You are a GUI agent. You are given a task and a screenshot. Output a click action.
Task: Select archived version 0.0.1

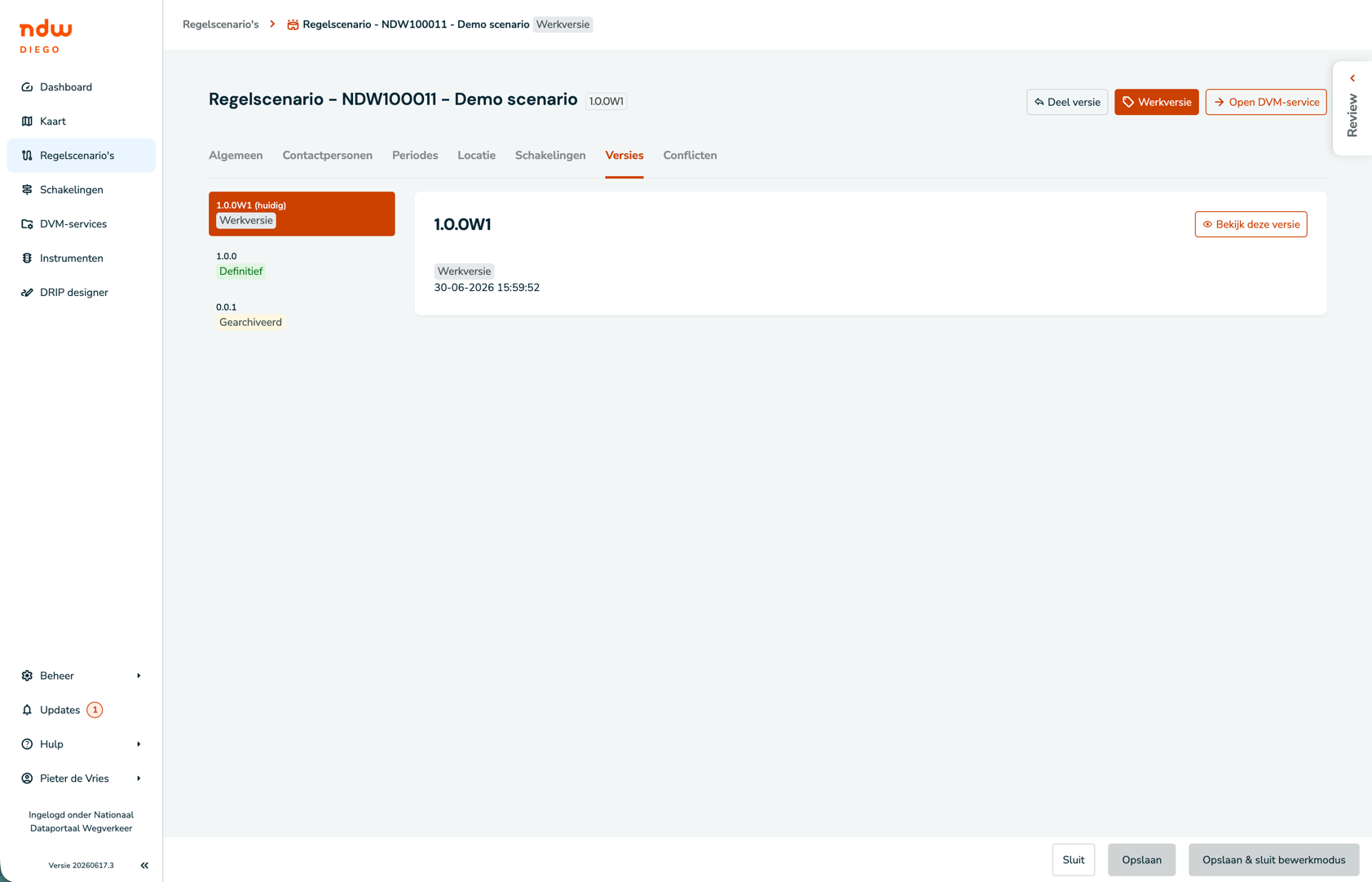click(302, 315)
